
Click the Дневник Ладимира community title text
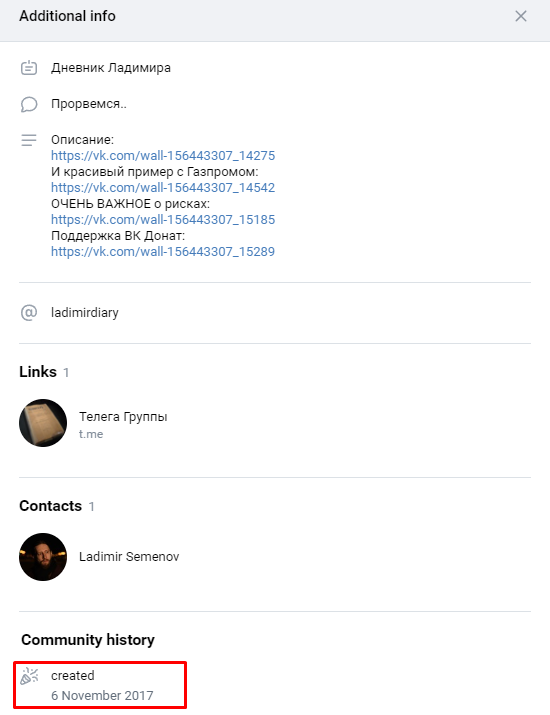tap(111, 67)
